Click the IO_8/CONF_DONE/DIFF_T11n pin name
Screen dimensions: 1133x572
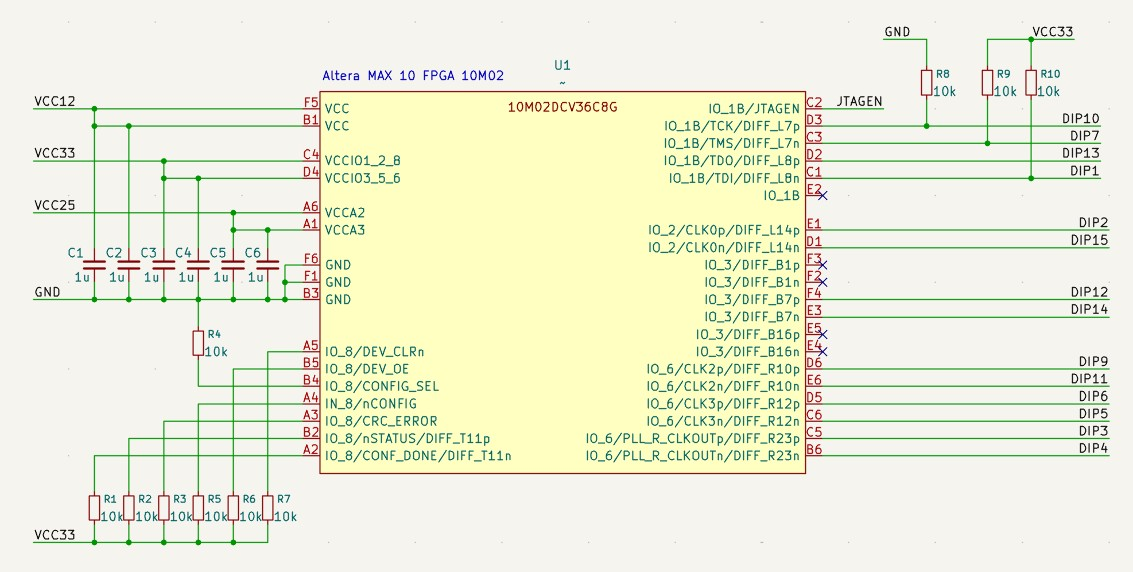(418, 456)
